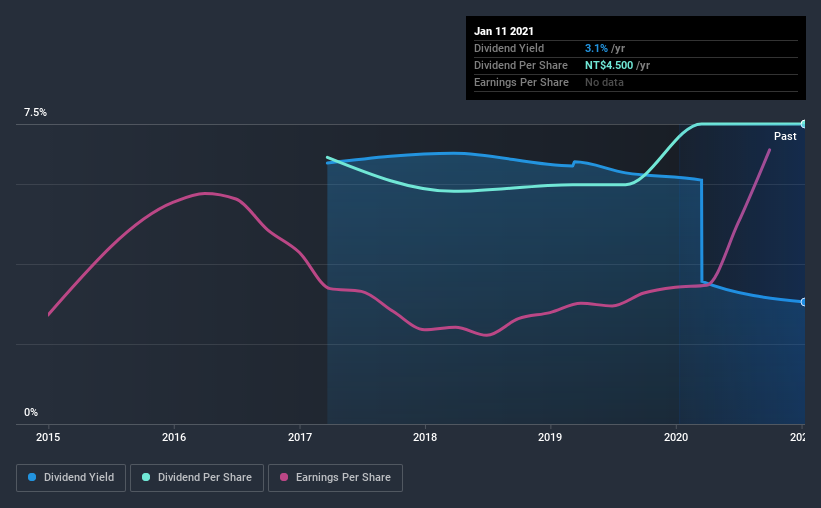The height and width of the screenshot is (508, 821).
Task: Select the 2019 x-axis label
Action: (550, 437)
